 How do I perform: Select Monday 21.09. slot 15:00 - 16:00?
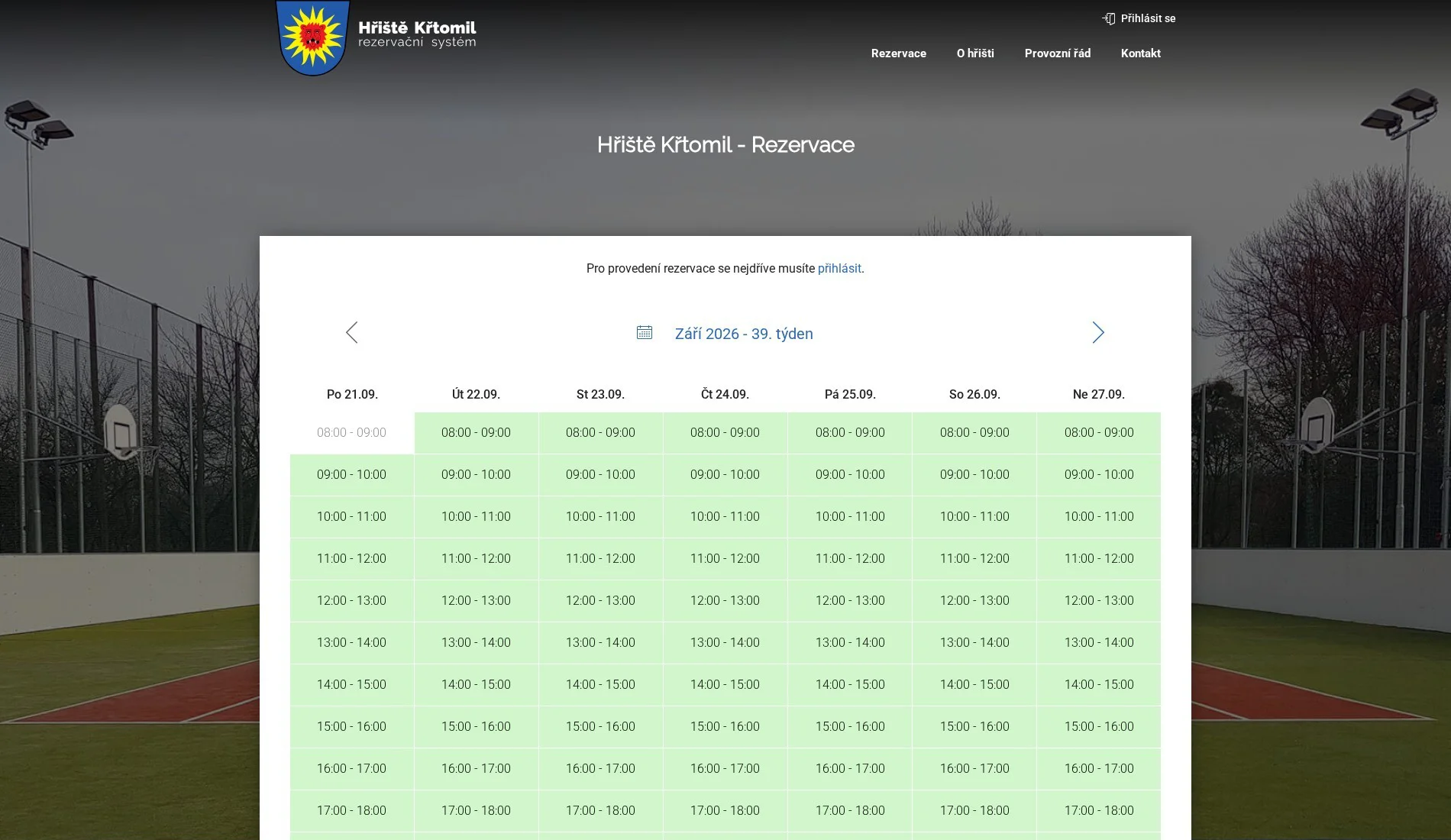352,727
